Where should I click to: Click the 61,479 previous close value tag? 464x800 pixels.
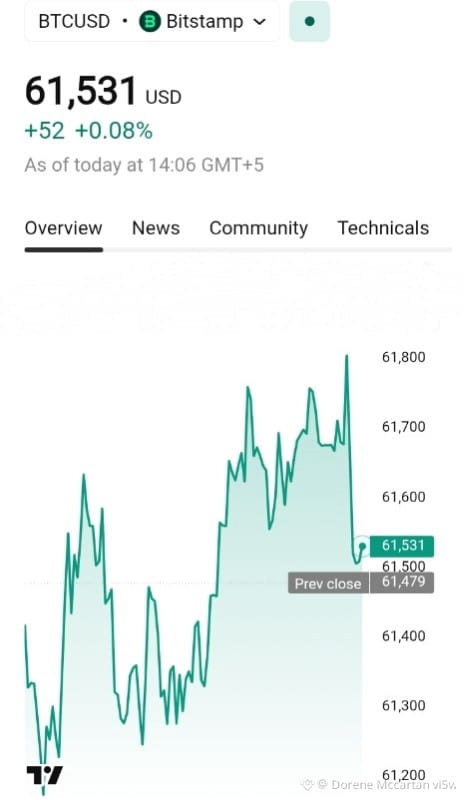click(x=402, y=582)
